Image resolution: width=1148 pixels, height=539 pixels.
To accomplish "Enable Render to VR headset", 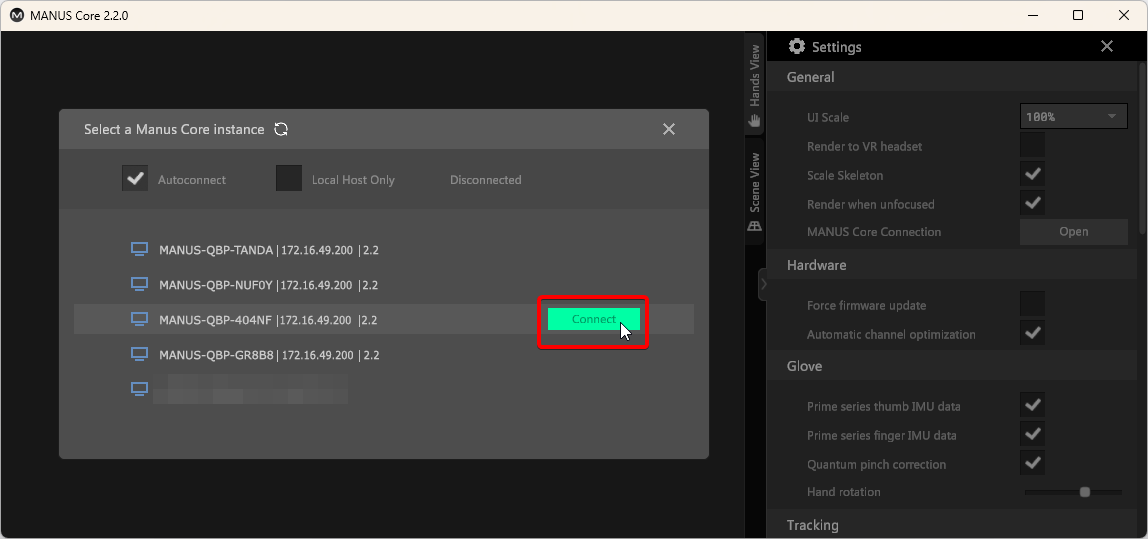I will click(1032, 146).
